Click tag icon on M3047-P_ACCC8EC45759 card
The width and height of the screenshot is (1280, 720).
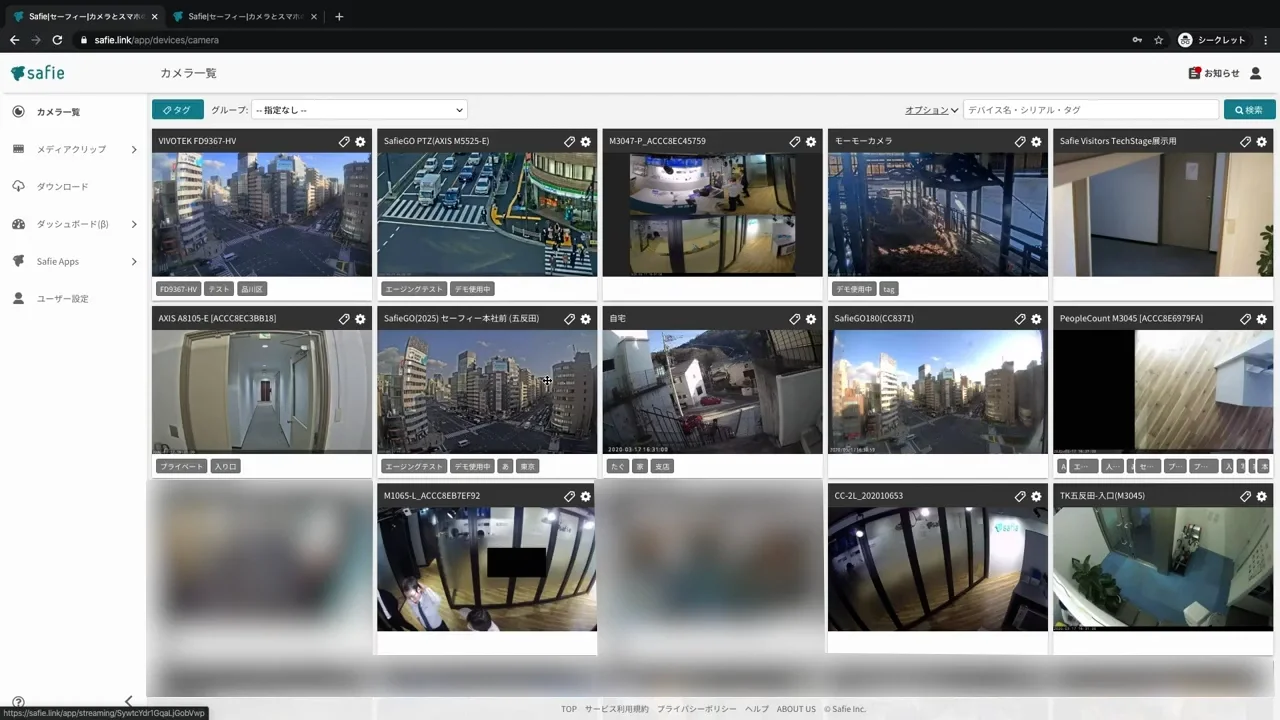point(795,142)
